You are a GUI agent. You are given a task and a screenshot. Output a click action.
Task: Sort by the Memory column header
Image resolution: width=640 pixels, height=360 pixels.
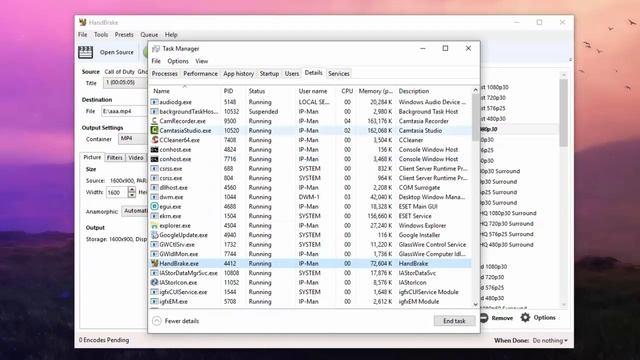click(x=376, y=91)
